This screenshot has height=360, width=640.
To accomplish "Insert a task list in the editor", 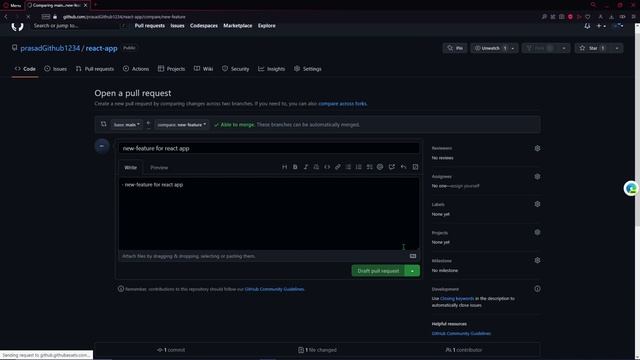I will (369, 167).
